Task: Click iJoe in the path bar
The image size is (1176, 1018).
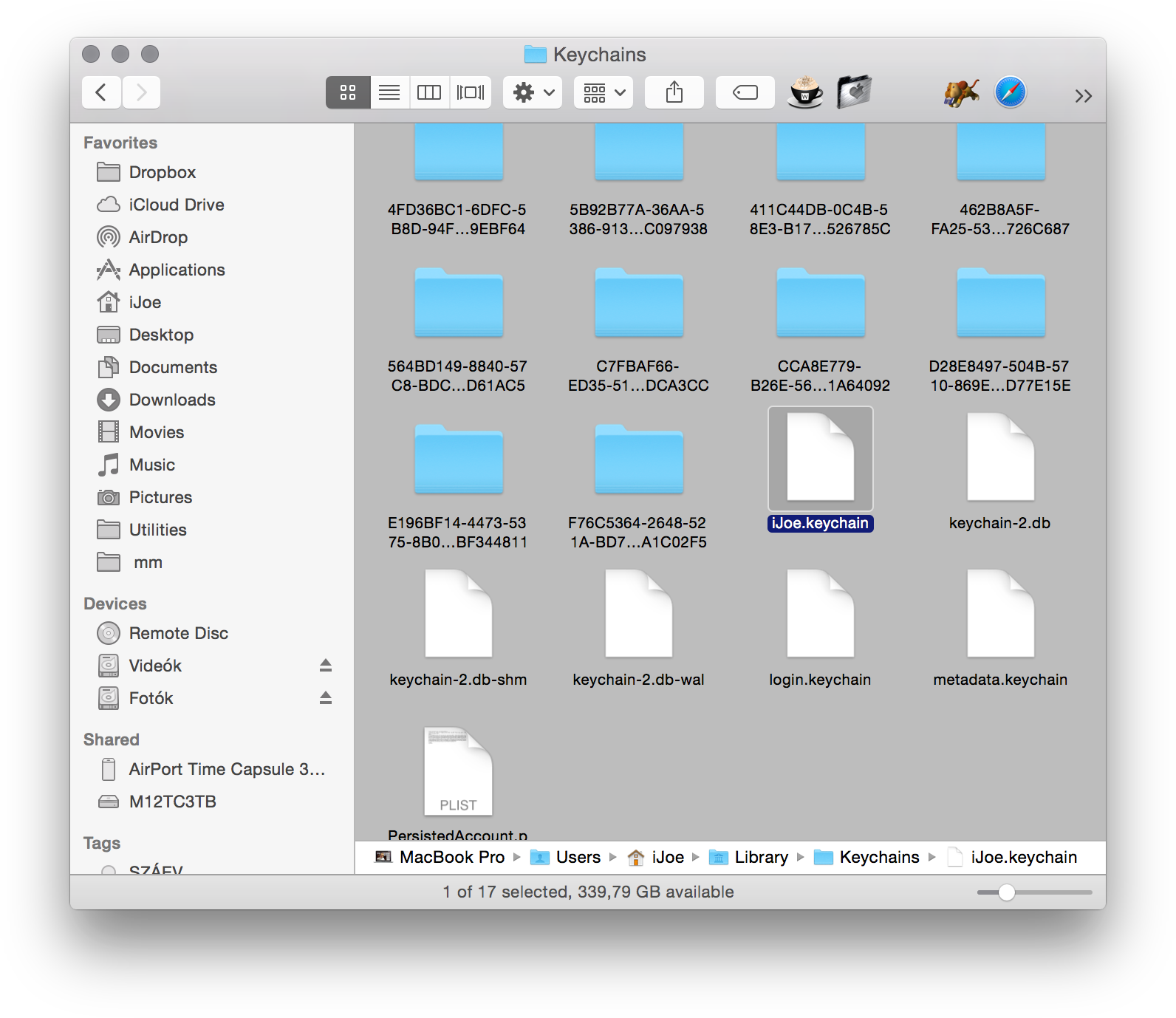Action: [x=656, y=857]
